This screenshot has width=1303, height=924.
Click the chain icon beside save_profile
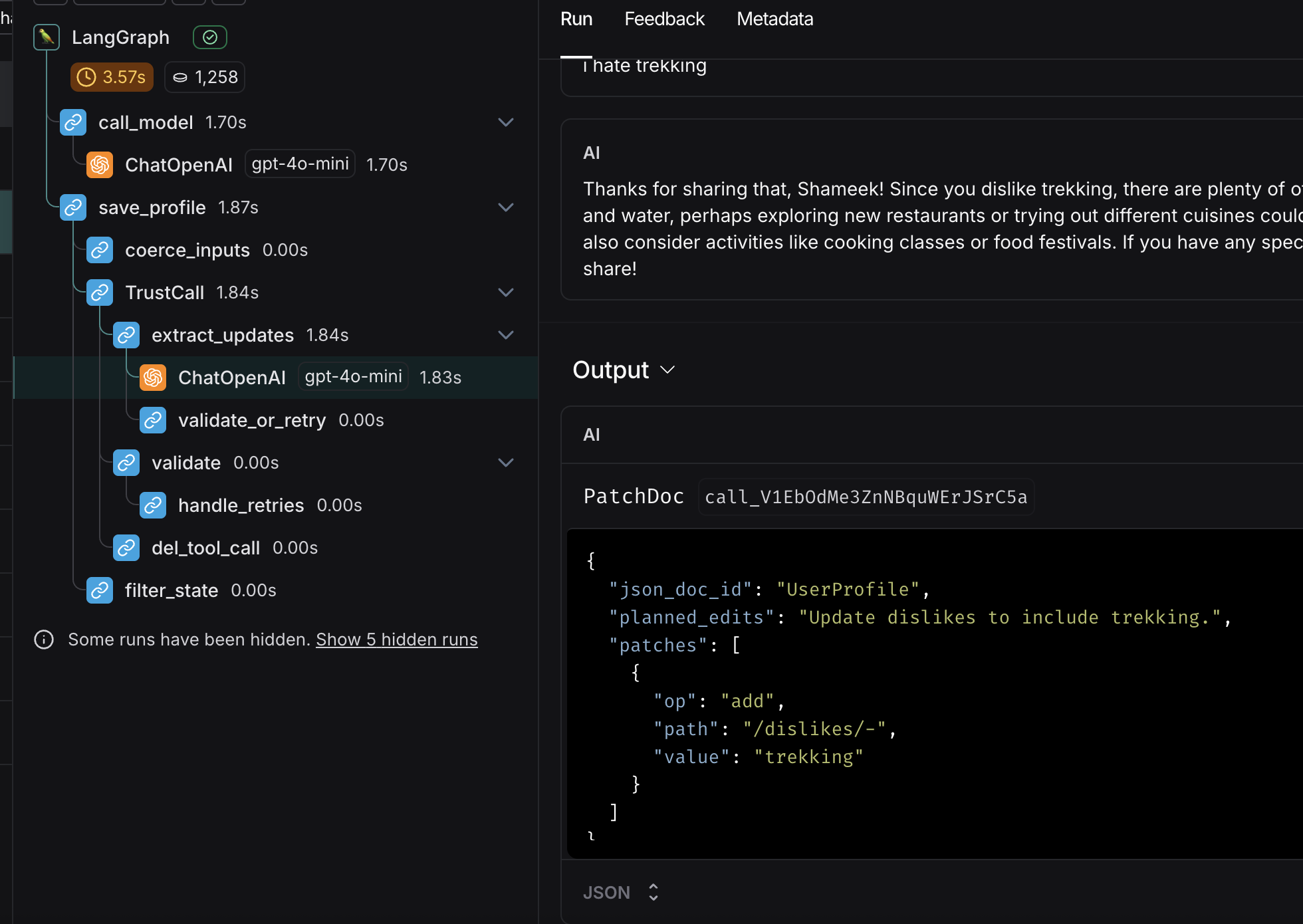pos(73,207)
